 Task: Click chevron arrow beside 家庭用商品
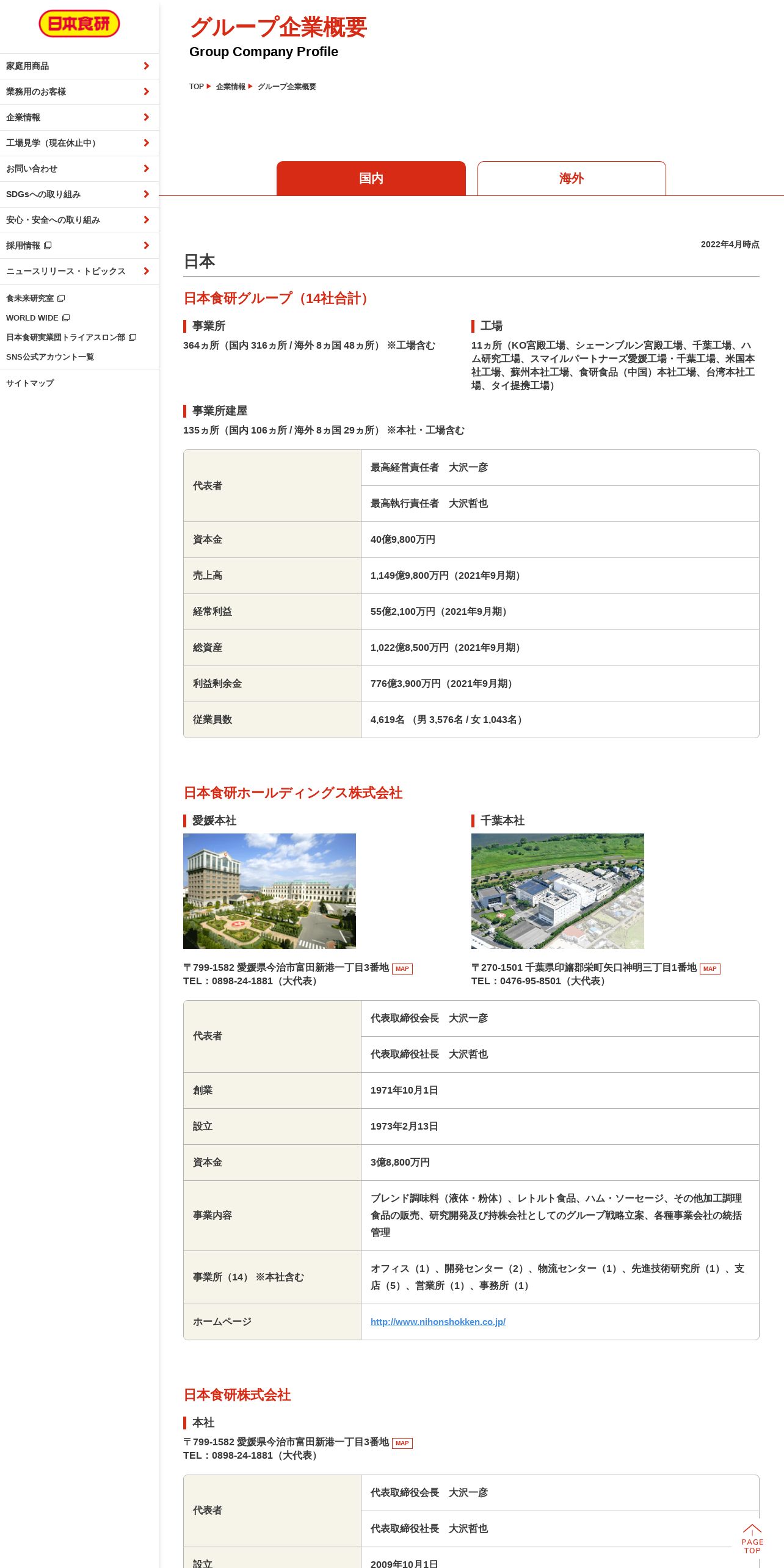point(146,66)
